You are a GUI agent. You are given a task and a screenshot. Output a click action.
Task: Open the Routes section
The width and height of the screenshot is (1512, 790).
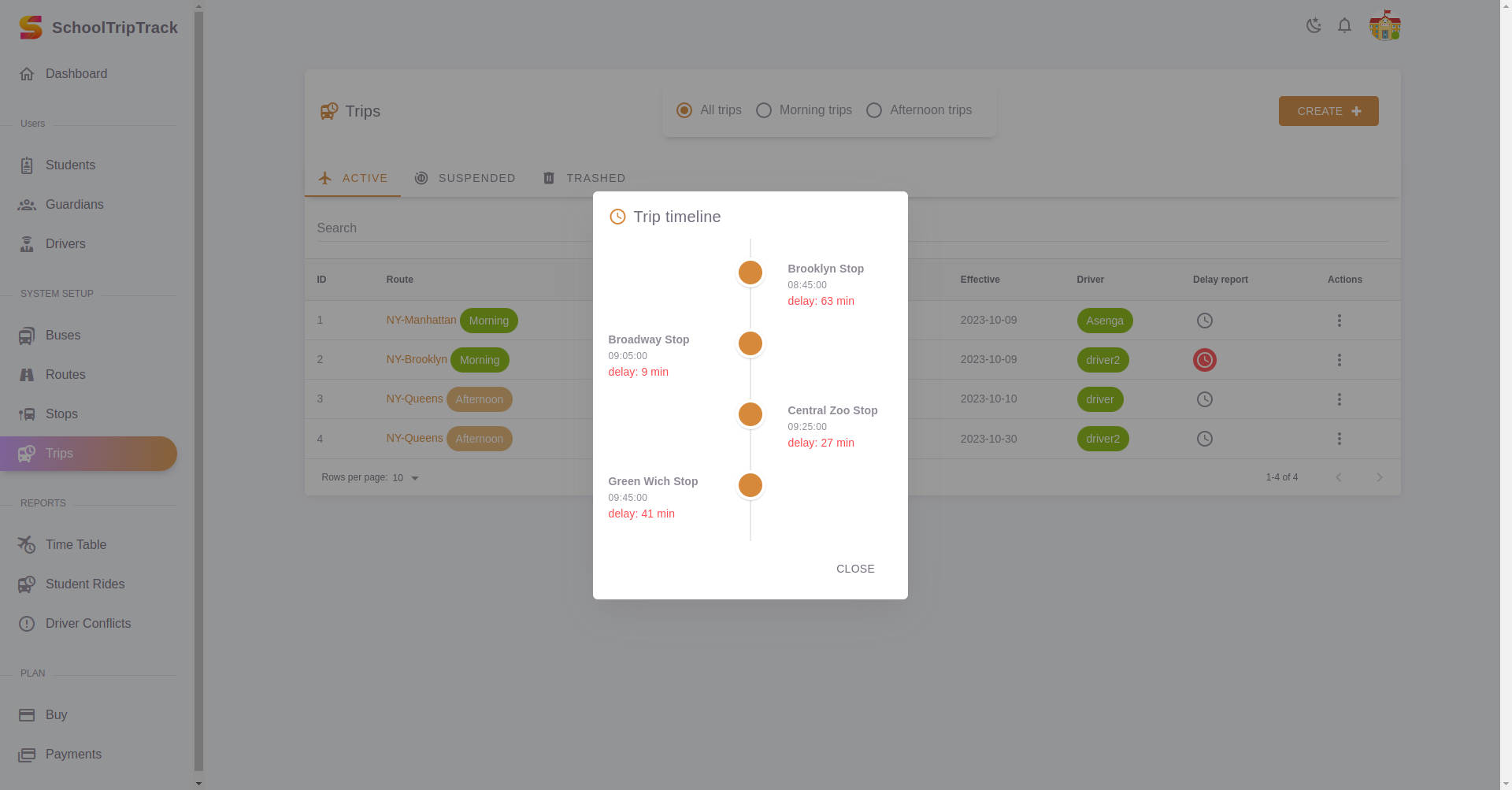[65, 374]
